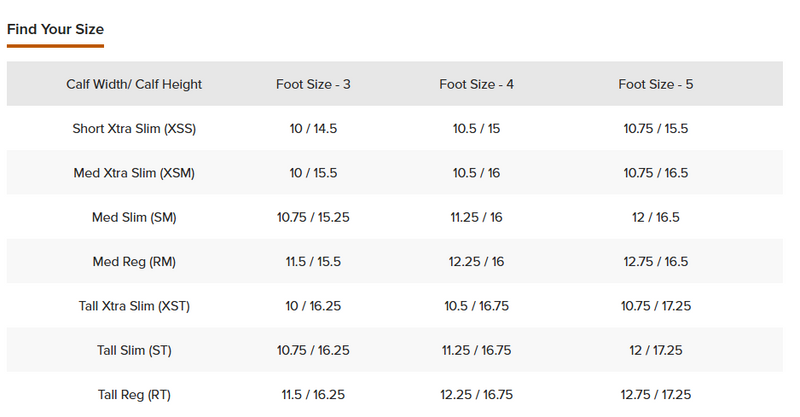Click the 12 / 17.25 Tall Slim cell
Image resolution: width=800 pixels, height=417 pixels.
656,351
